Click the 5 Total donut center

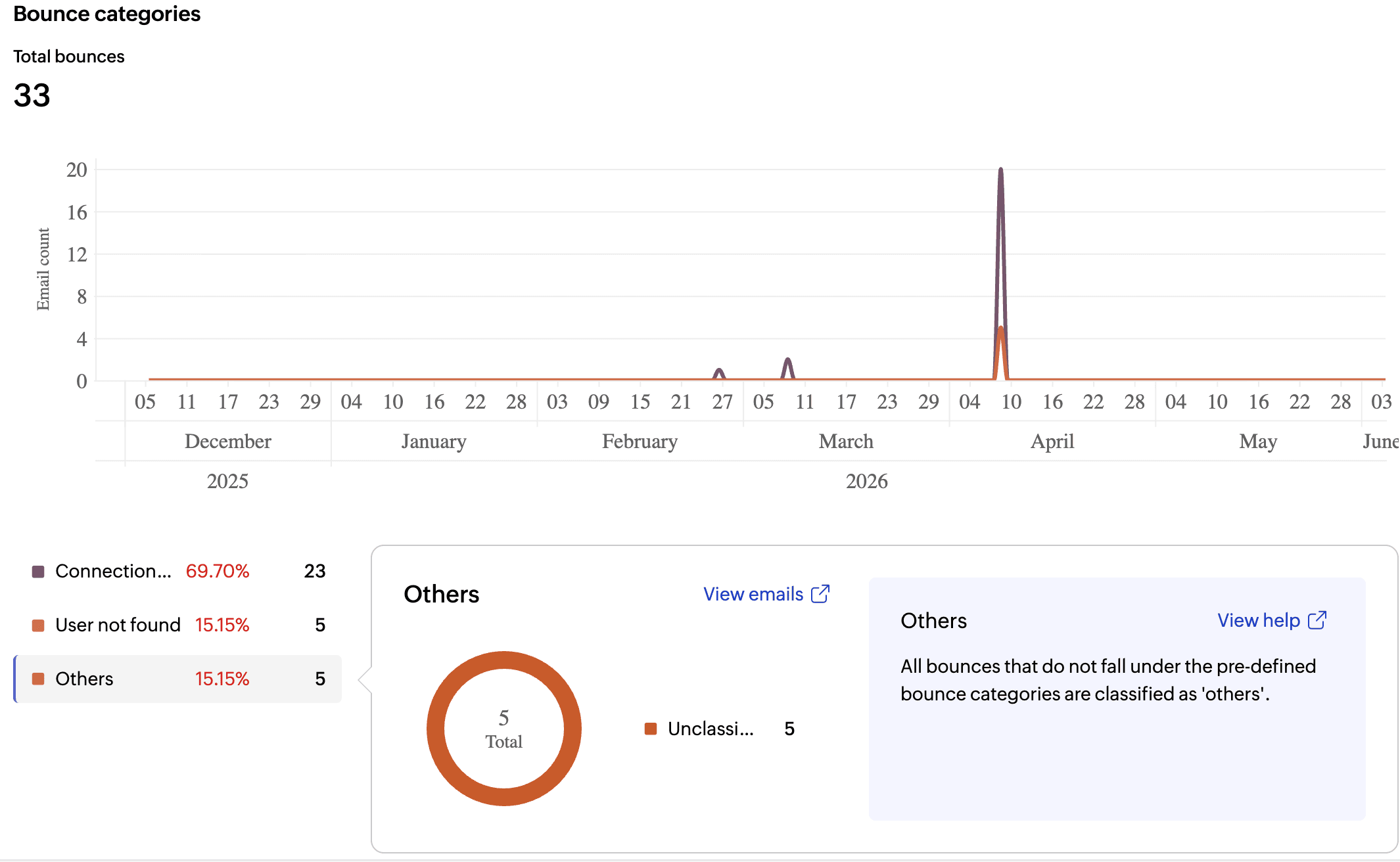[x=504, y=729]
